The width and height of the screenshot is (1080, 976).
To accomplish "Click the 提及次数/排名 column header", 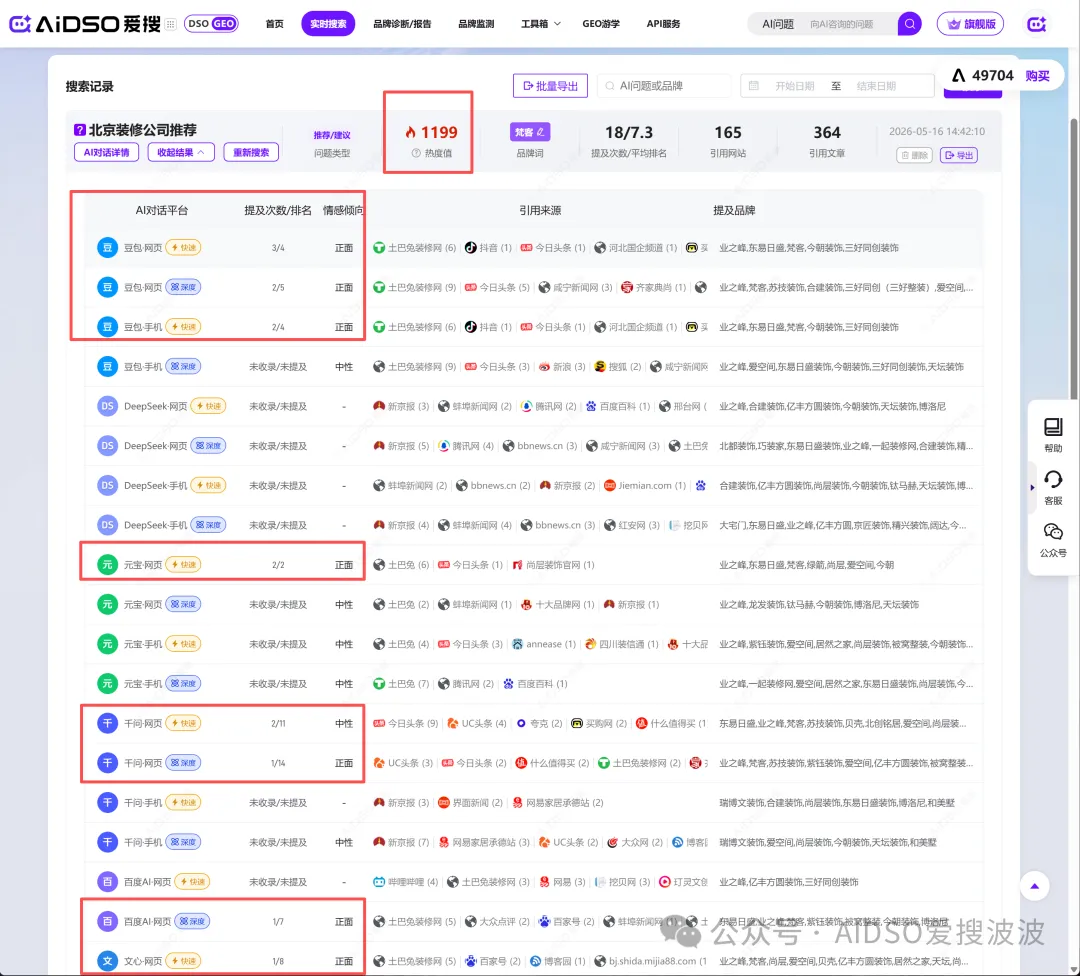I will click(278, 210).
